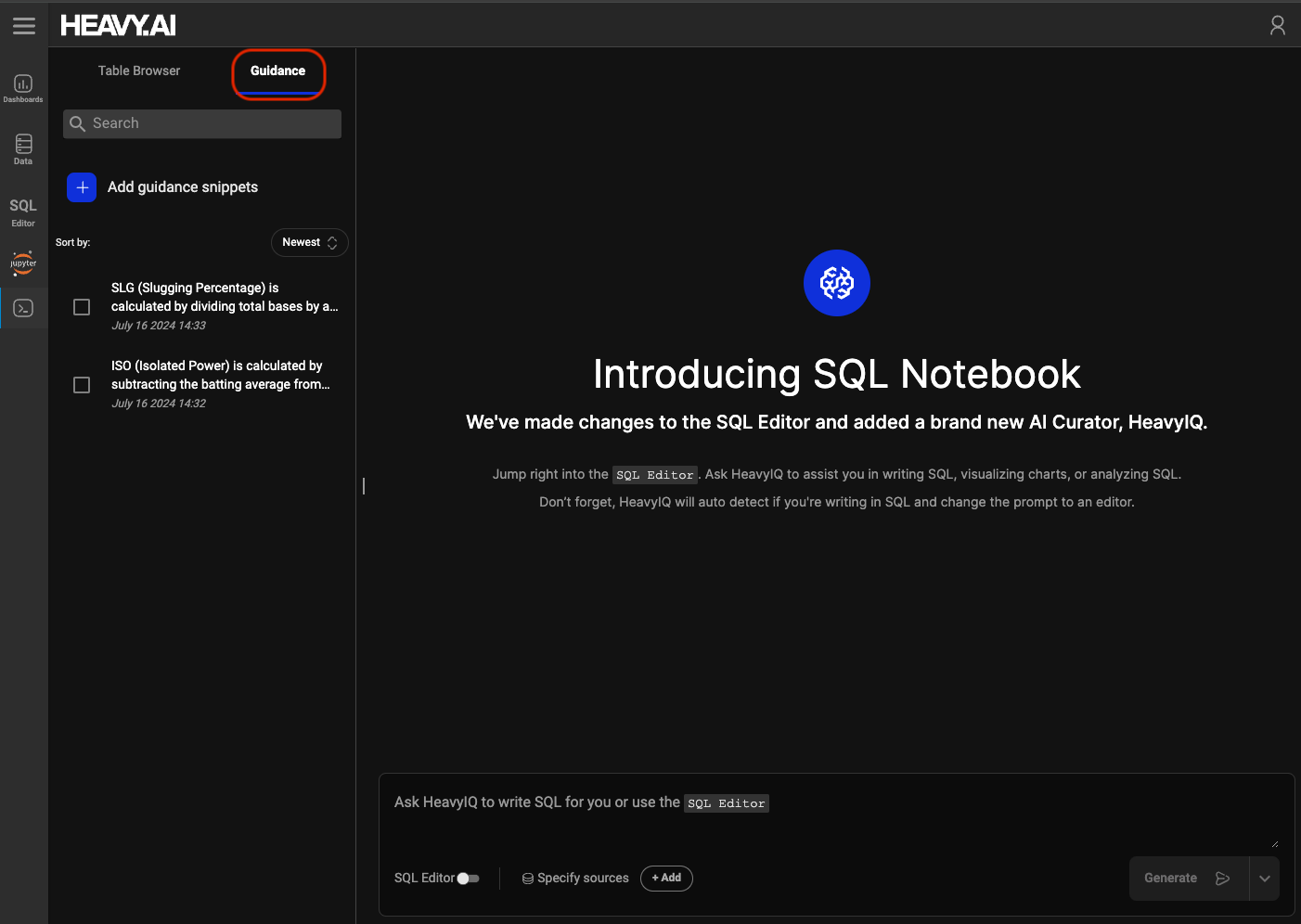Expand the Generate options chevron
The image size is (1301, 924).
coord(1264,879)
